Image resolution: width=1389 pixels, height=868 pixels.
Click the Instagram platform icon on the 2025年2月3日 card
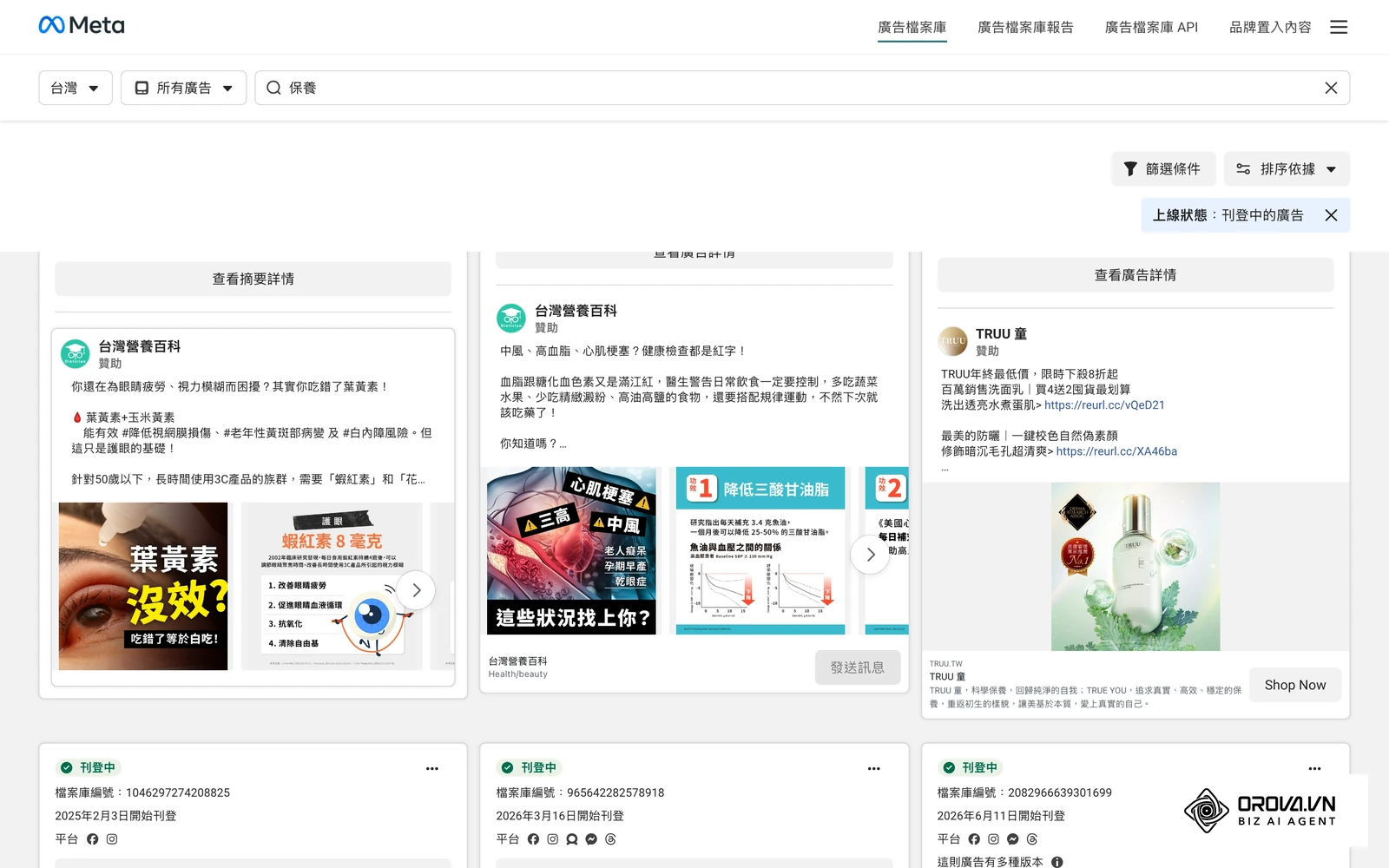(x=112, y=839)
